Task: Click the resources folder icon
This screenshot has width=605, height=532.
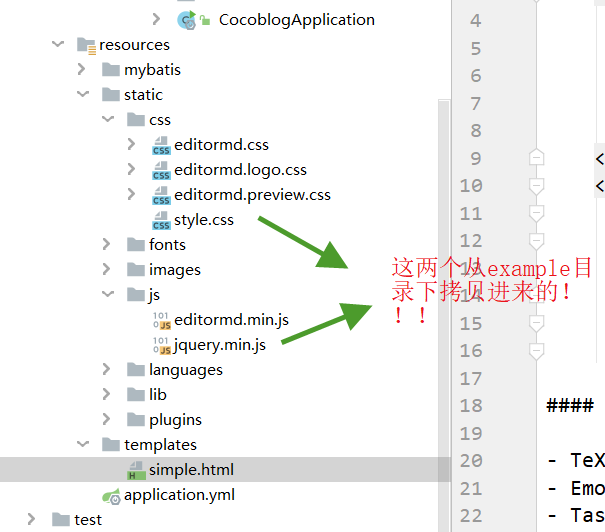Action: click(x=86, y=46)
